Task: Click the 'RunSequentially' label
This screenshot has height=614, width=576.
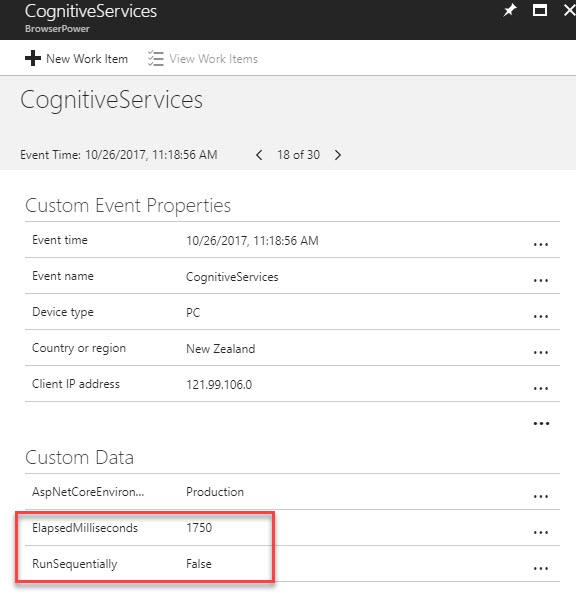Action: click(75, 564)
